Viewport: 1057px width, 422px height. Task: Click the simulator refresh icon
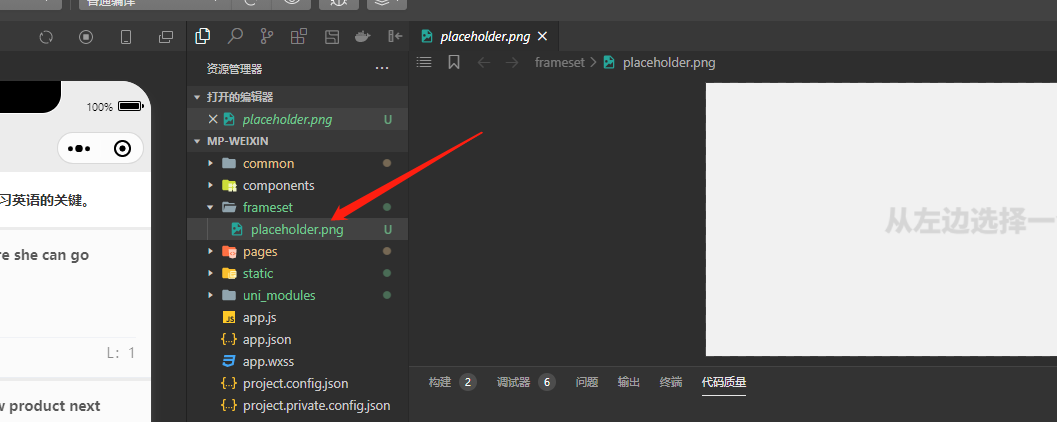click(46, 37)
